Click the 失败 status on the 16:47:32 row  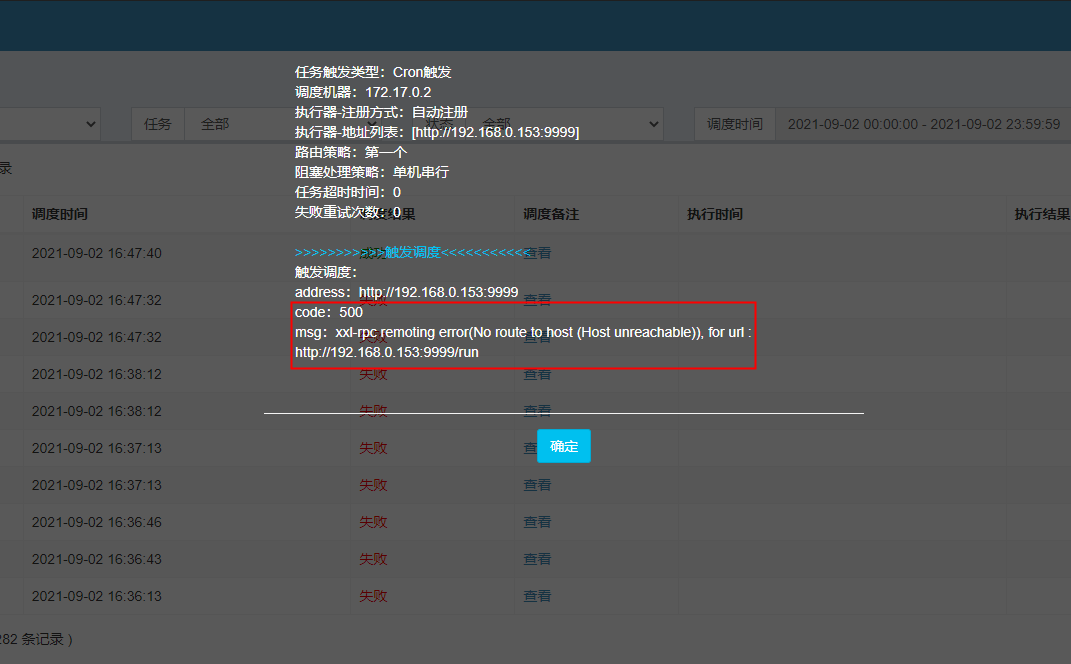point(373,299)
